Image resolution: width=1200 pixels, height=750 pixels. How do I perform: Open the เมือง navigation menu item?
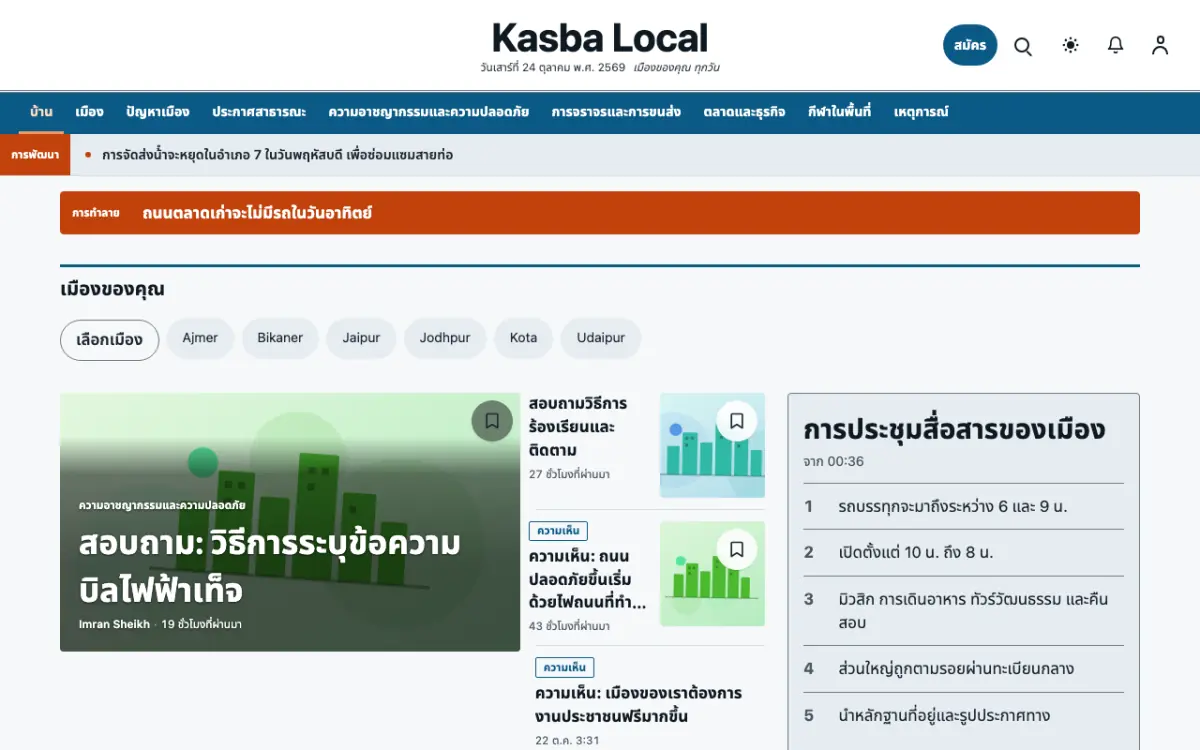[x=89, y=112]
